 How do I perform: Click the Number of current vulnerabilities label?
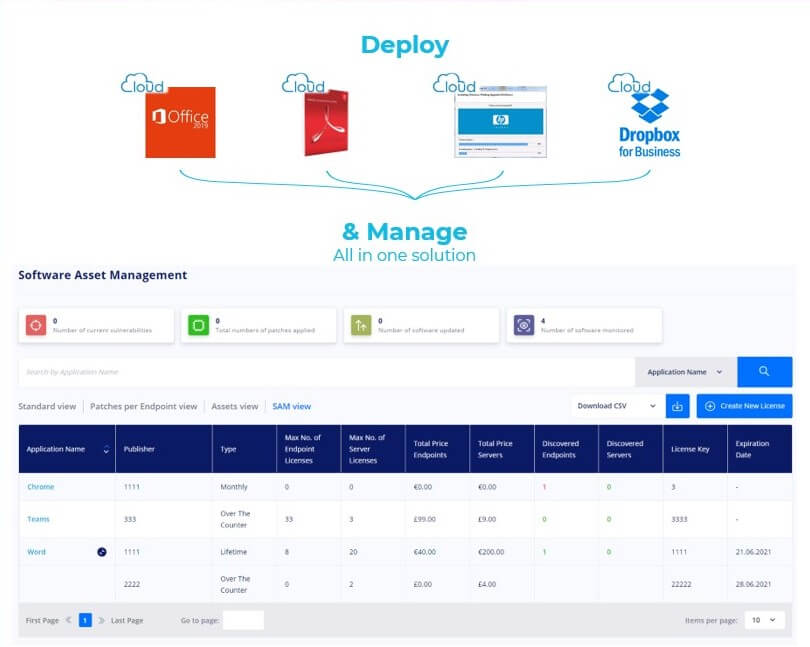coord(102,330)
